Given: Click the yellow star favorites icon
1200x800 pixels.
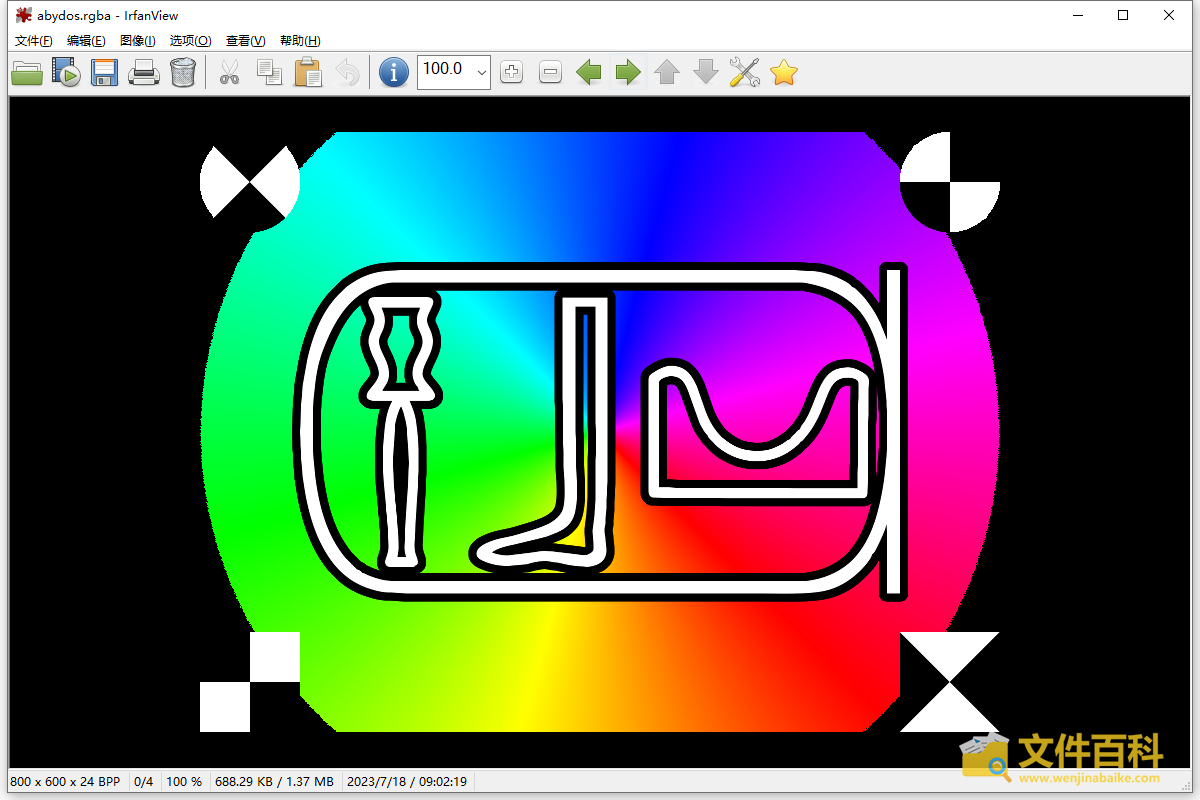Looking at the screenshot, I should pos(784,72).
